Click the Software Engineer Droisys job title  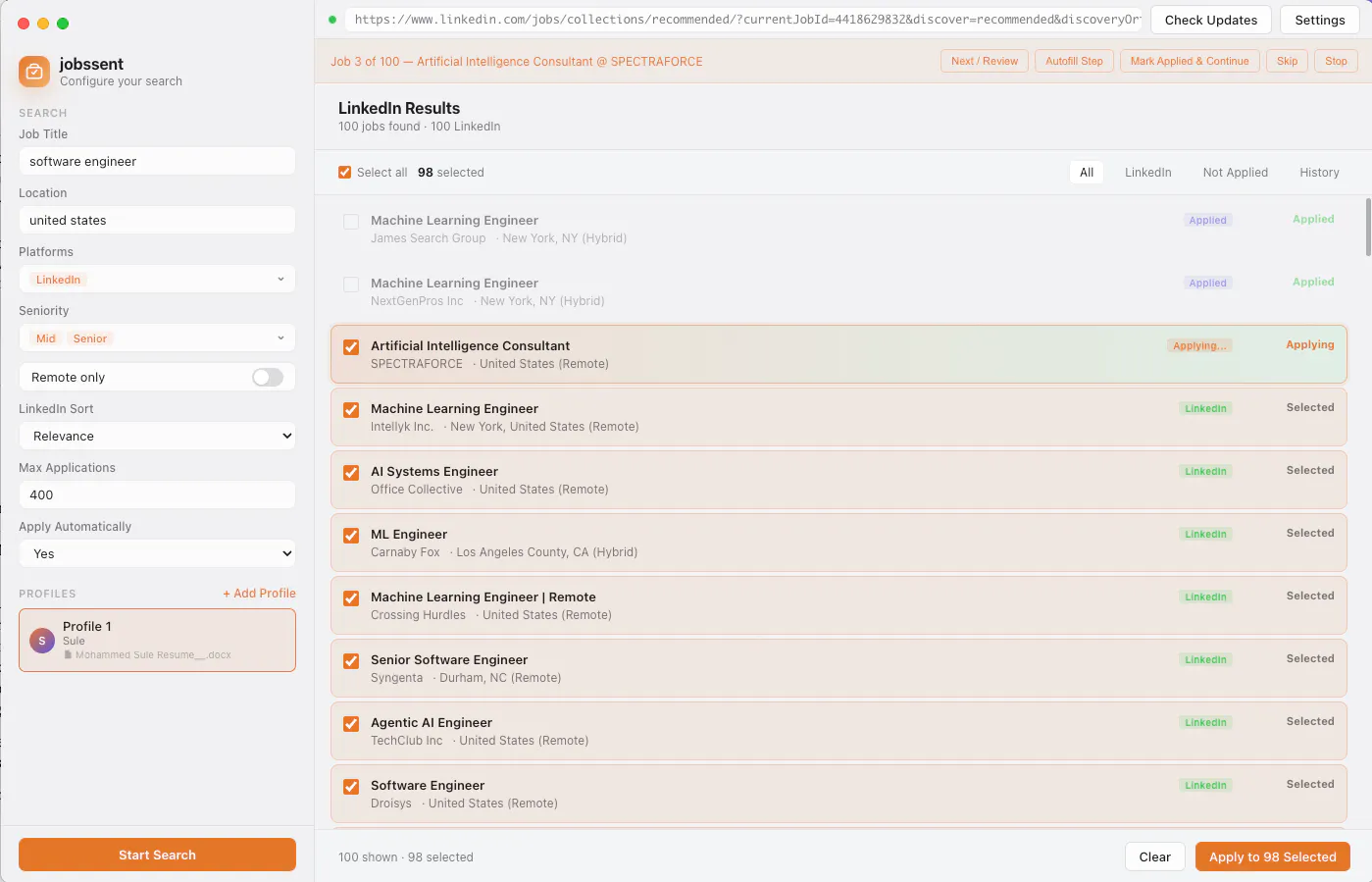(428, 785)
